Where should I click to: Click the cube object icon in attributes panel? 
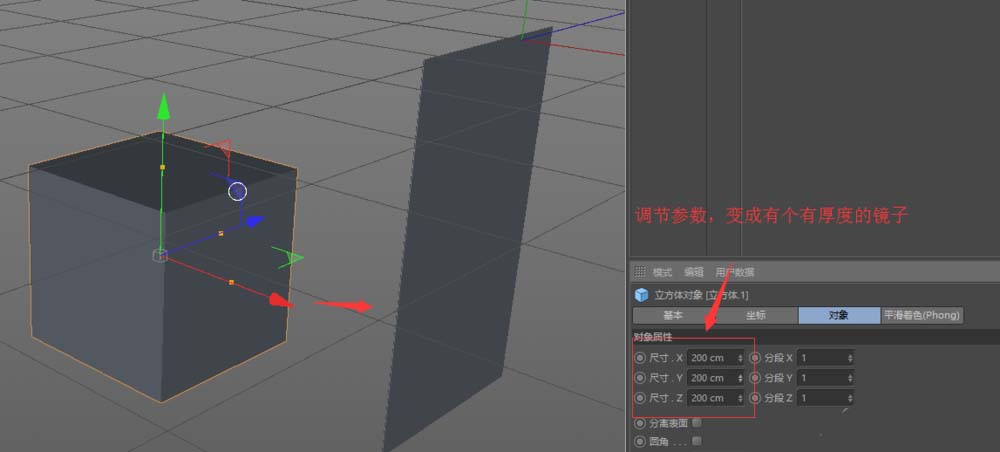pos(641,295)
